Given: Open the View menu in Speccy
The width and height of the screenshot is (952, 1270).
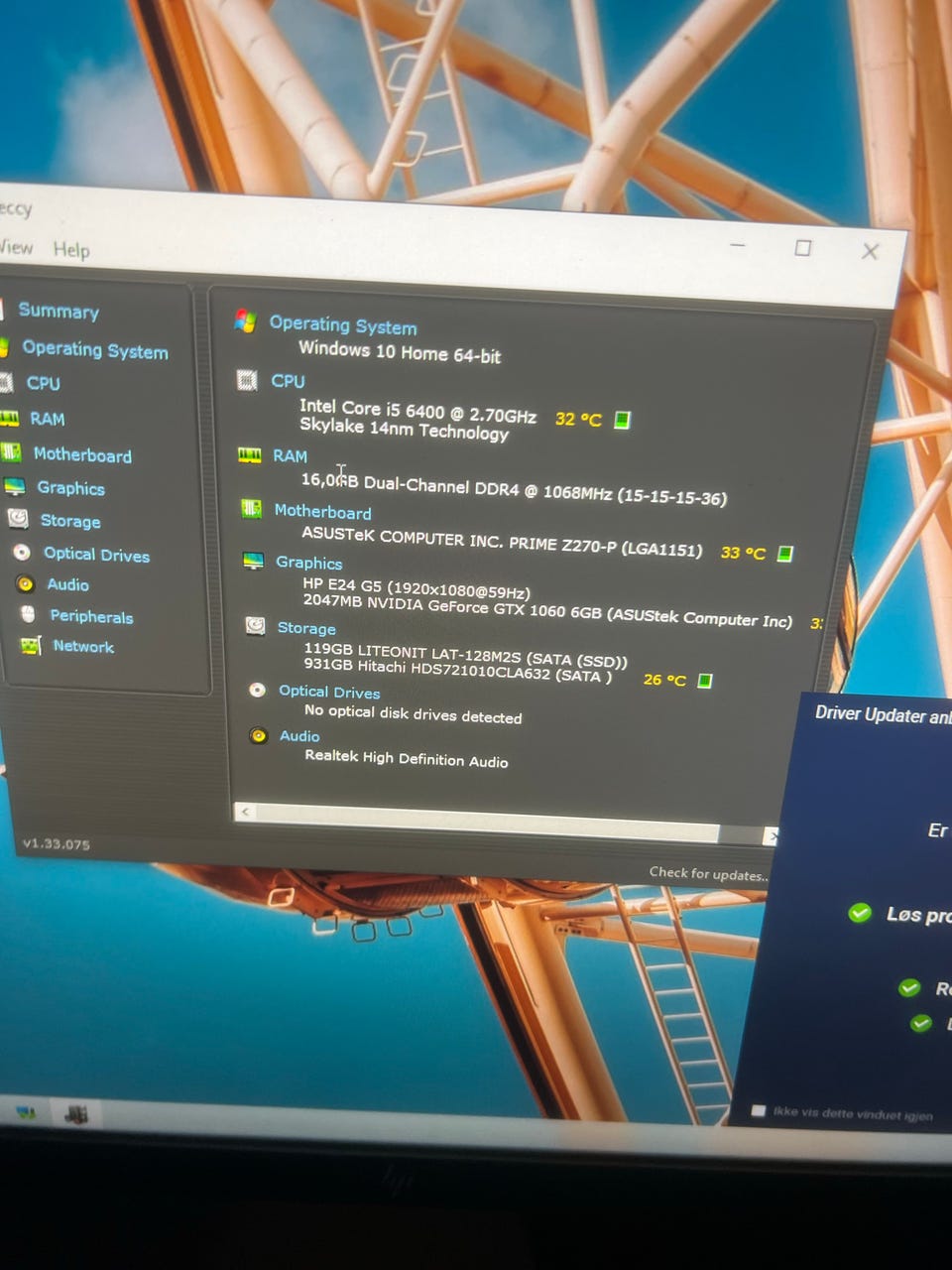Looking at the screenshot, I should click(x=16, y=246).
